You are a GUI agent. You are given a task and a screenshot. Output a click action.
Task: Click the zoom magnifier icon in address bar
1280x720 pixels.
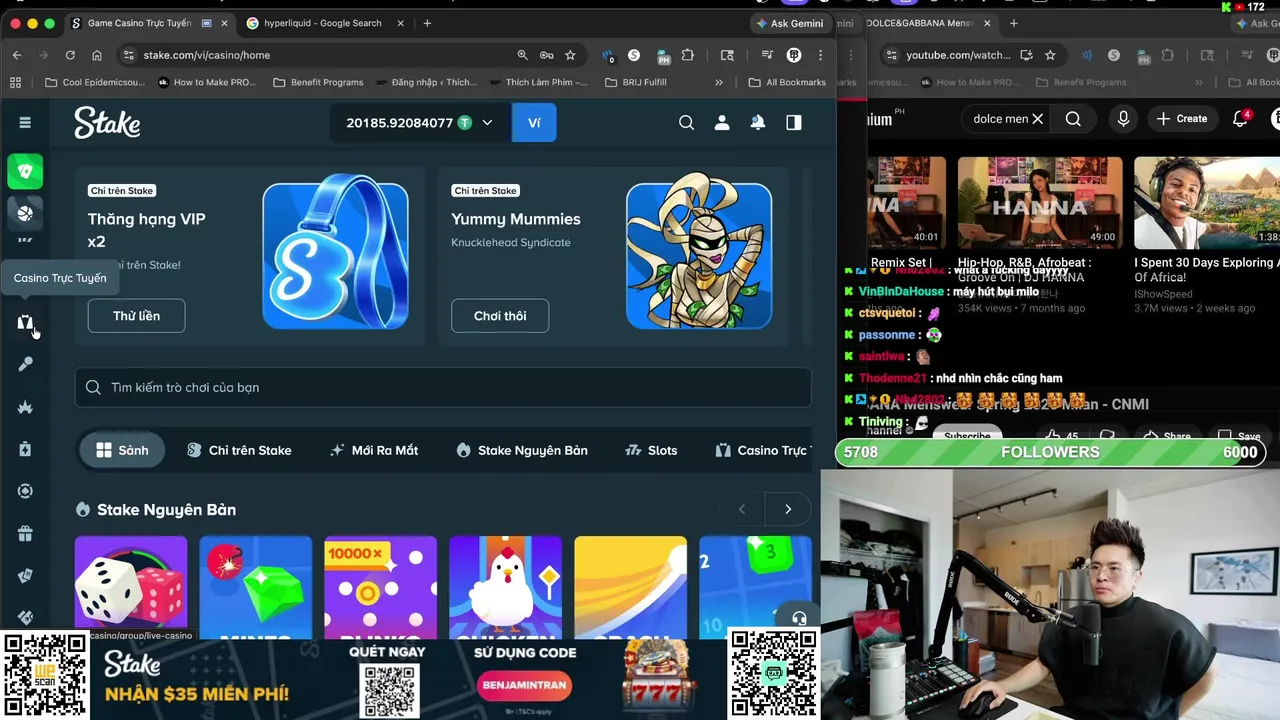pos(522,55)
